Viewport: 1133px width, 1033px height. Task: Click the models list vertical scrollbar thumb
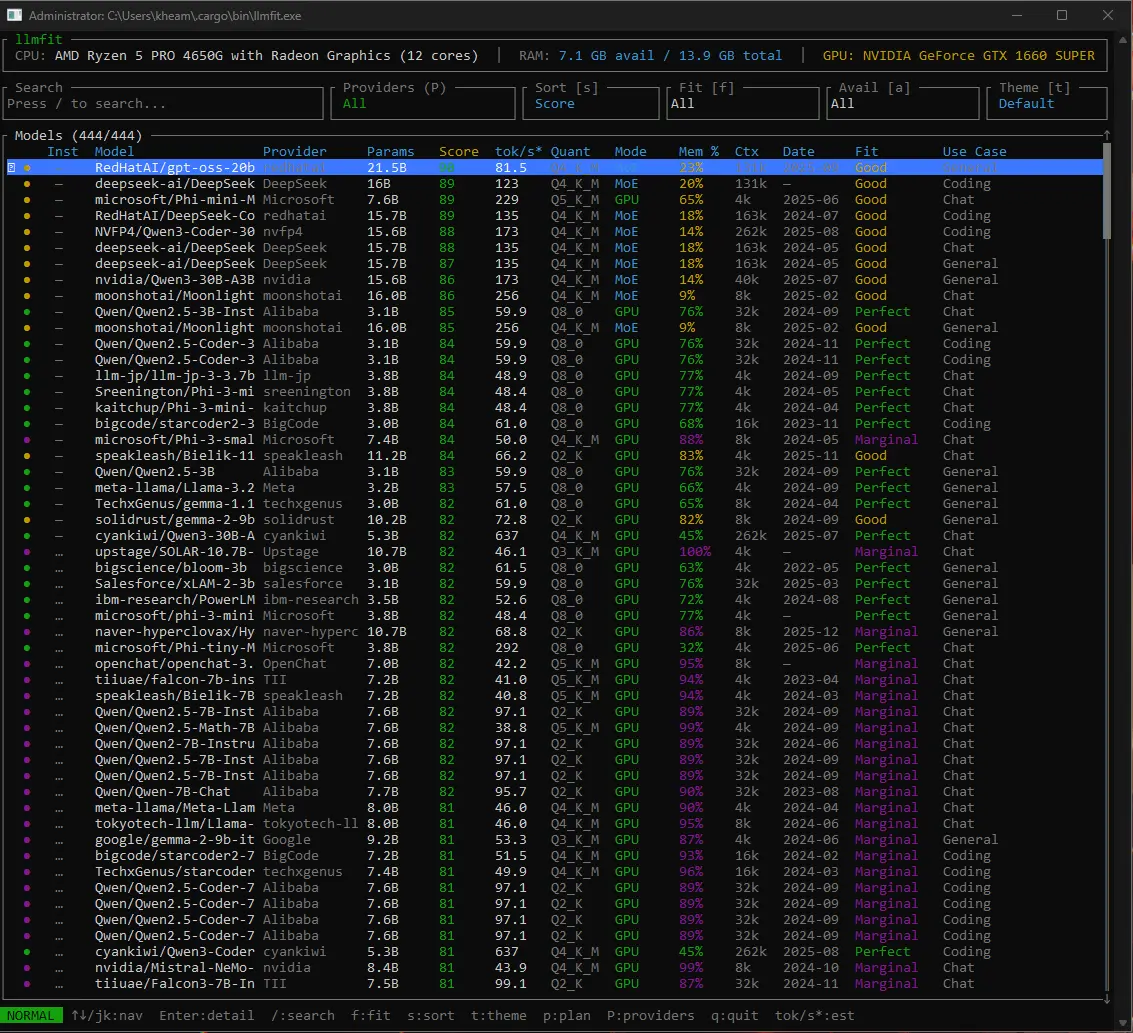[x=1107, y=191]
